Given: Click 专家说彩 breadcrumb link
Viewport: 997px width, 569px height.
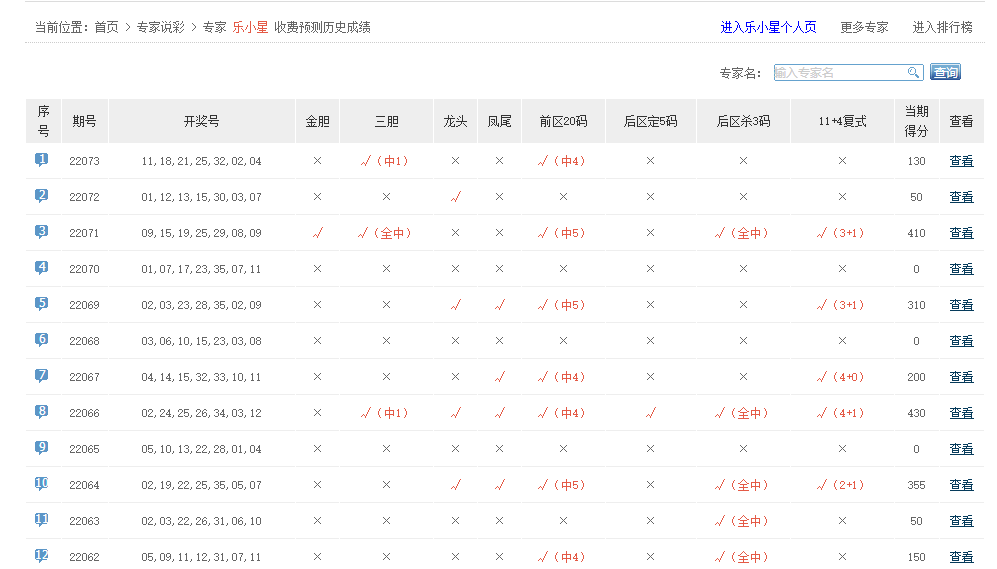Looking at the screenshot, I should coord(160,27).
